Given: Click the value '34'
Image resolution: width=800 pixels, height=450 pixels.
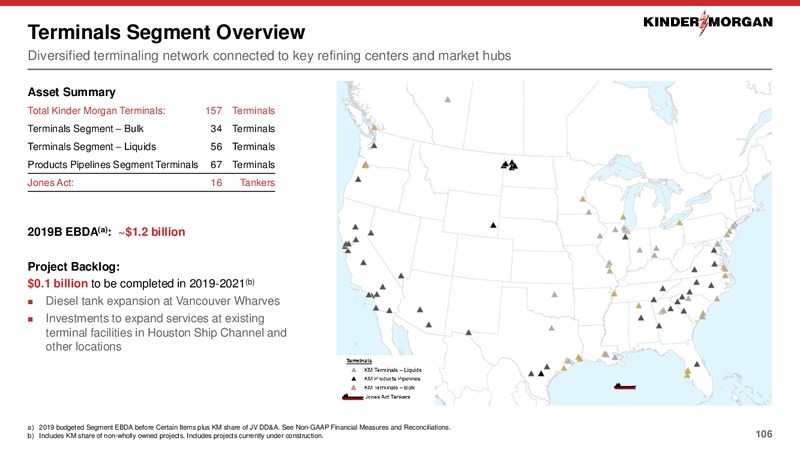Looking at the screenshot, I should coord(216,129).
